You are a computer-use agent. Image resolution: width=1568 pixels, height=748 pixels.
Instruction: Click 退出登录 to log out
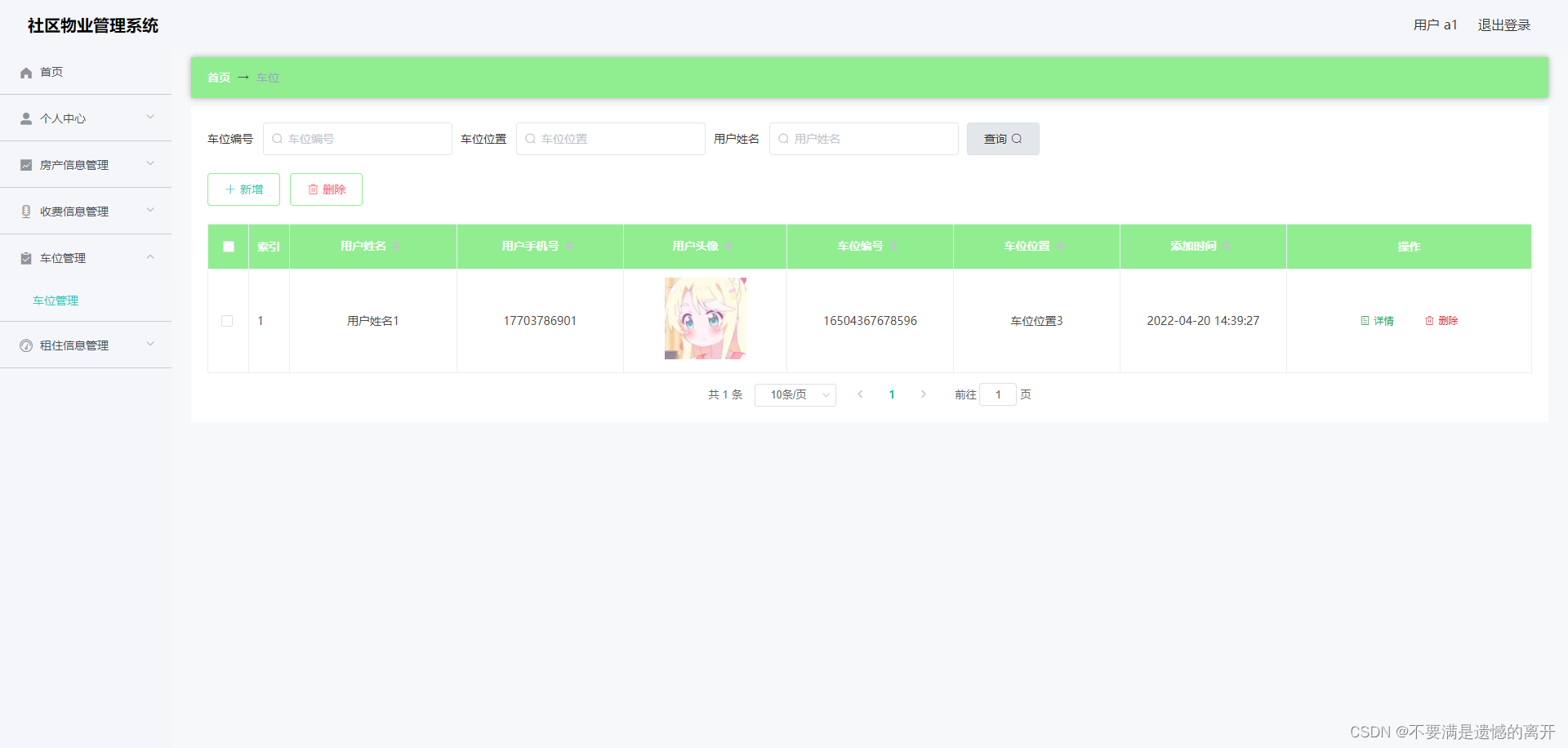click(x=1503, y=24)
